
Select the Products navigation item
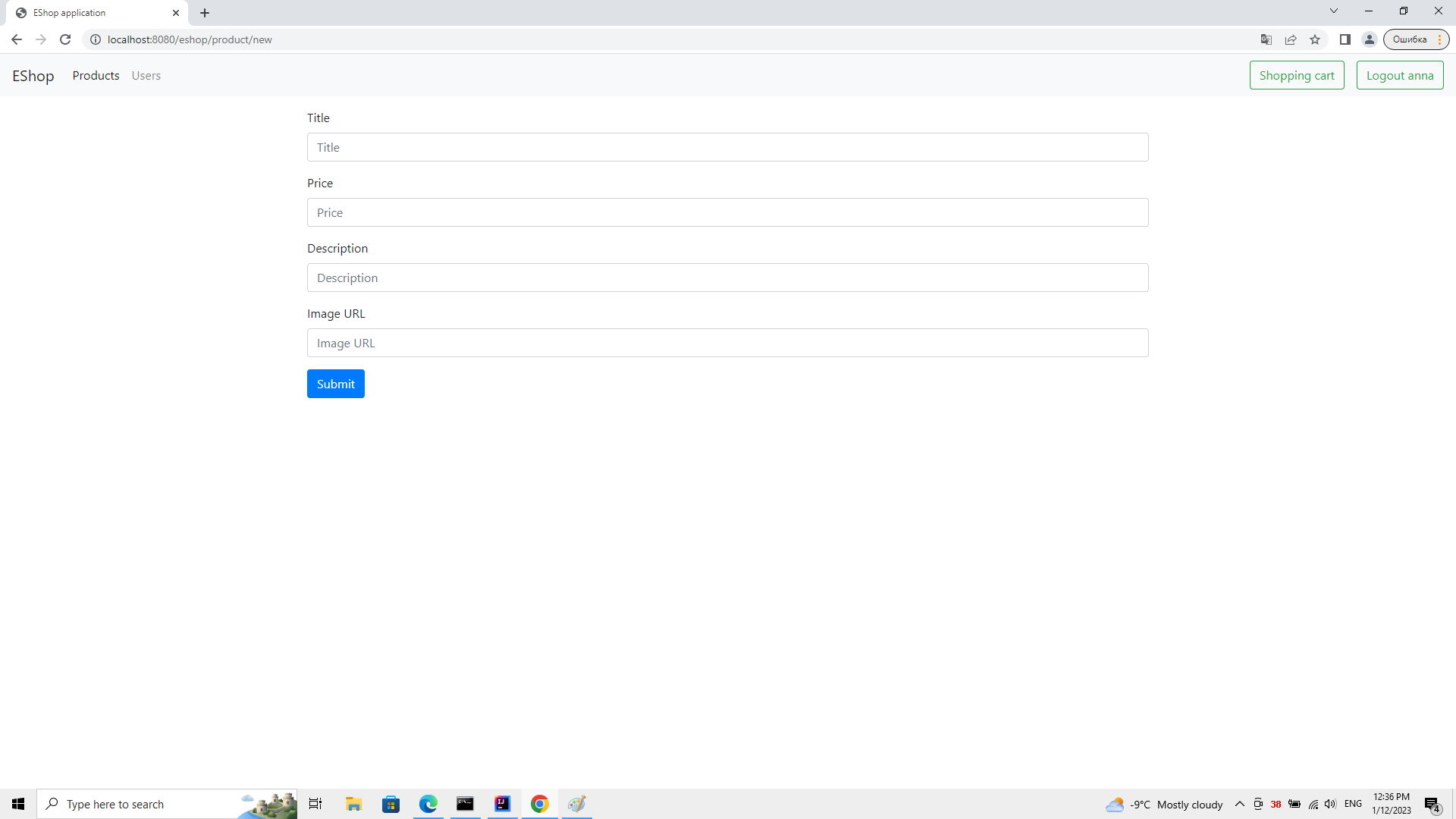coord(96,75)
